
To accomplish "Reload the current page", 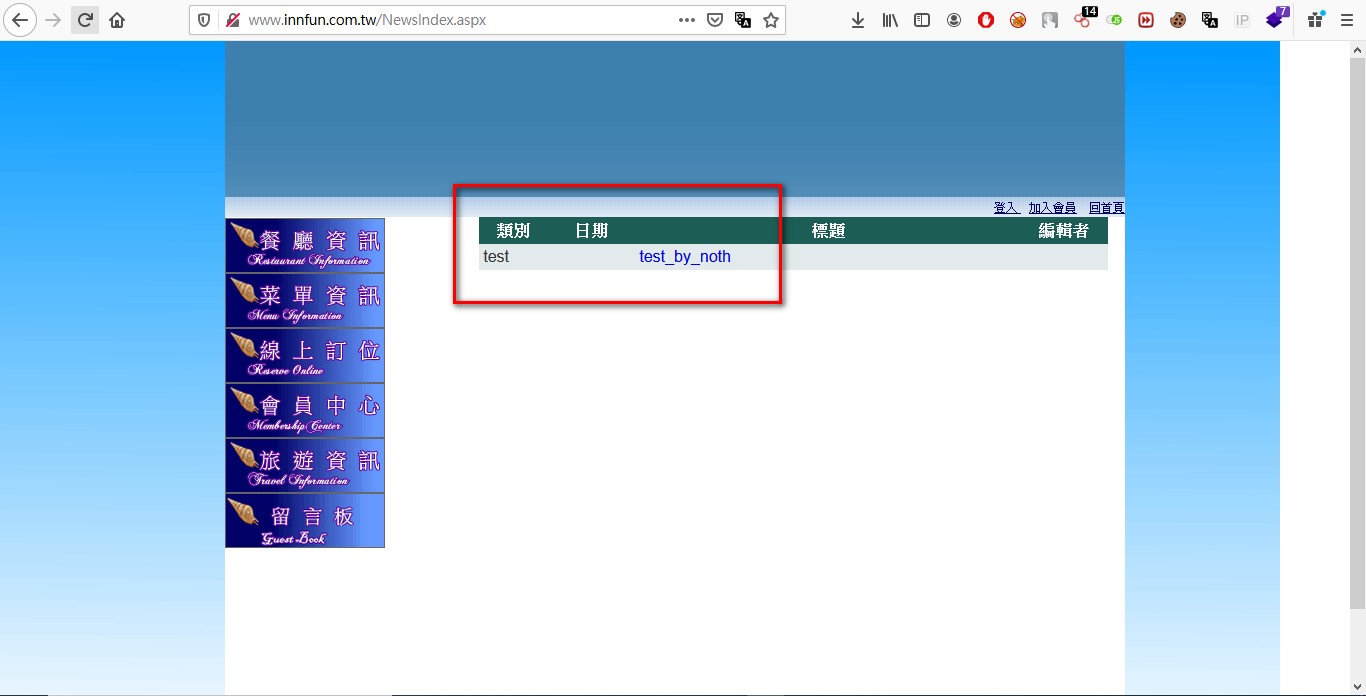I will pos(85,20).
